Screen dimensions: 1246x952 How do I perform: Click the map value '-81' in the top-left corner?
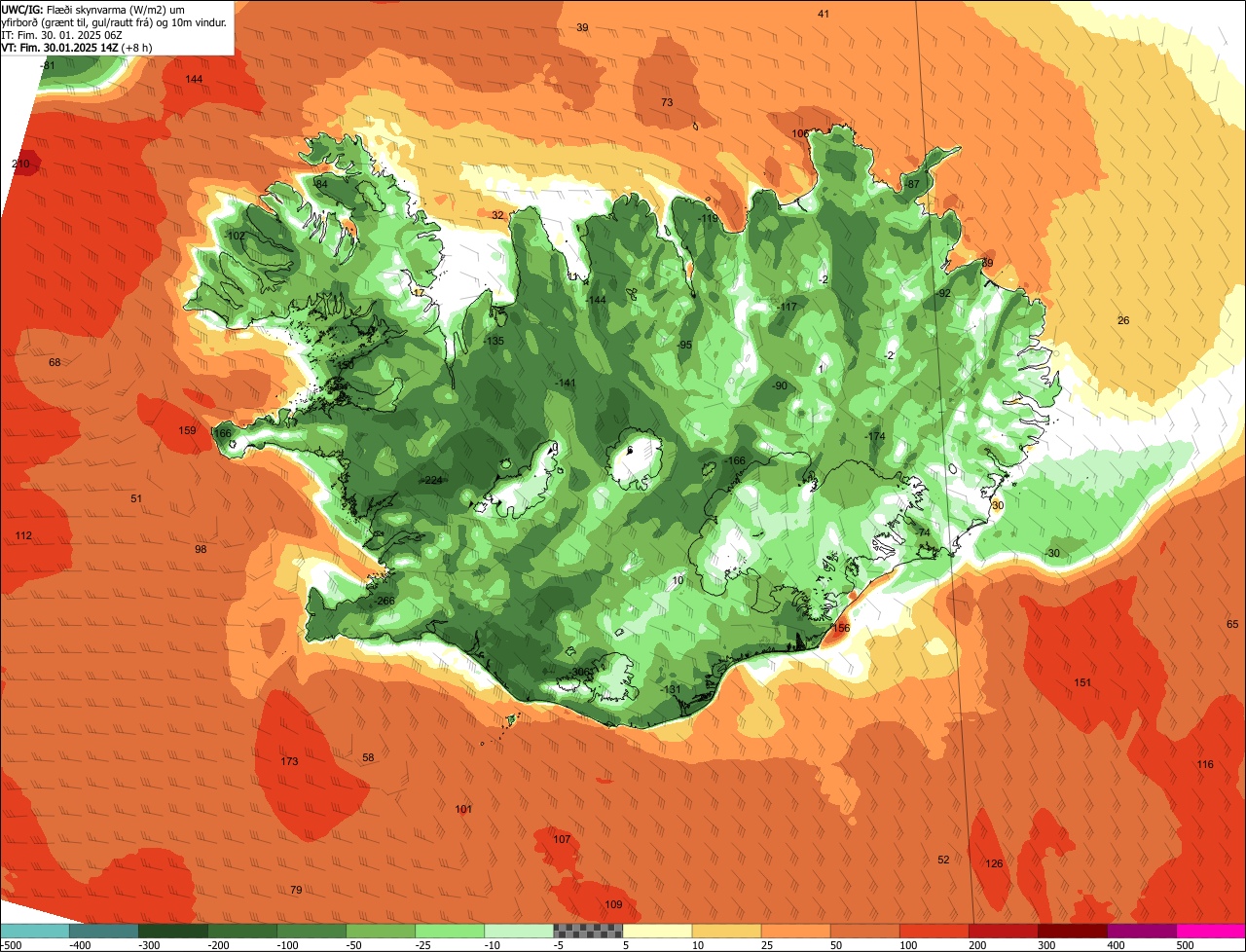pyautogui.click(x=48, y=65)
